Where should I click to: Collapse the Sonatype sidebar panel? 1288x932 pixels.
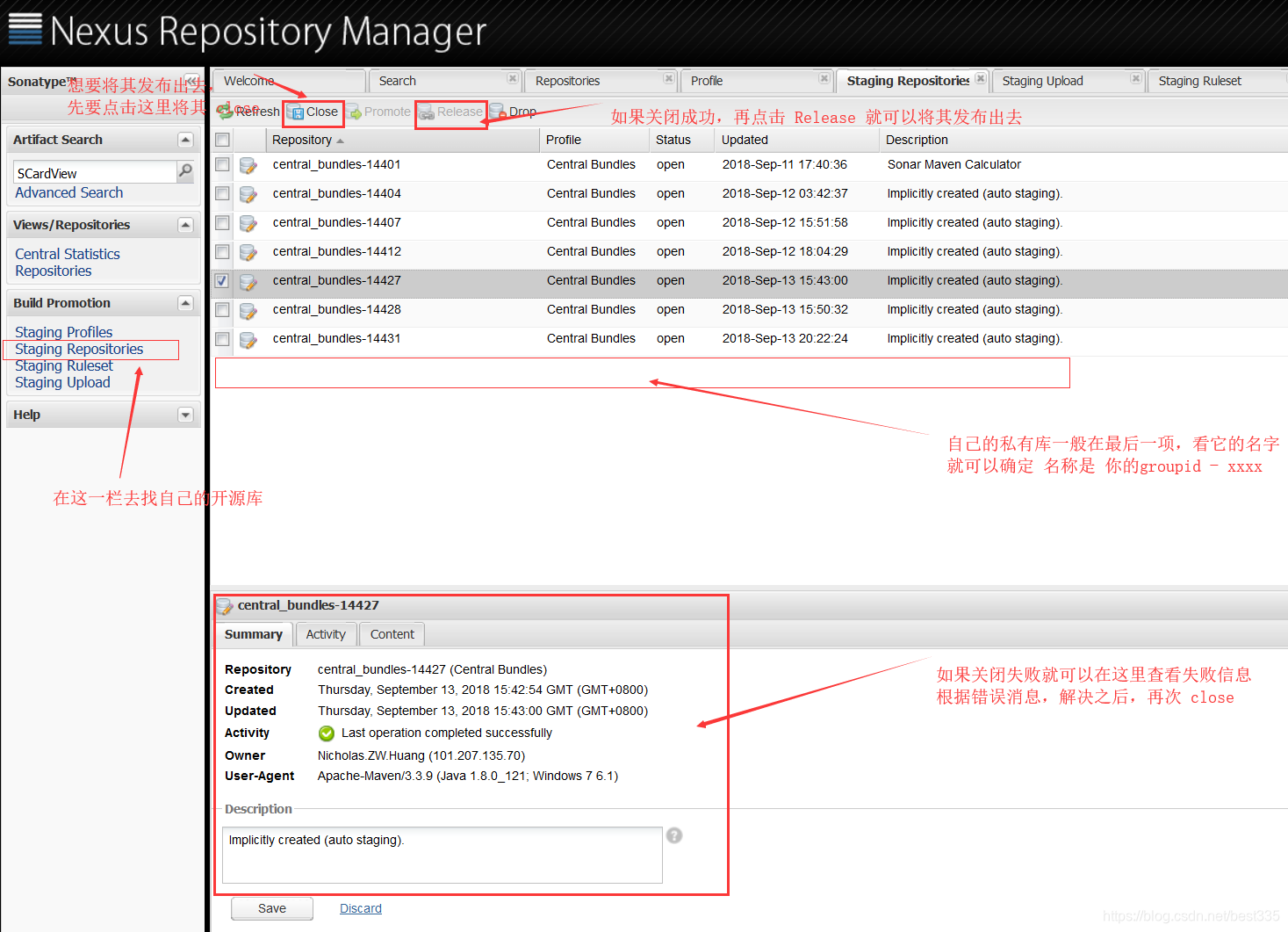191,81
